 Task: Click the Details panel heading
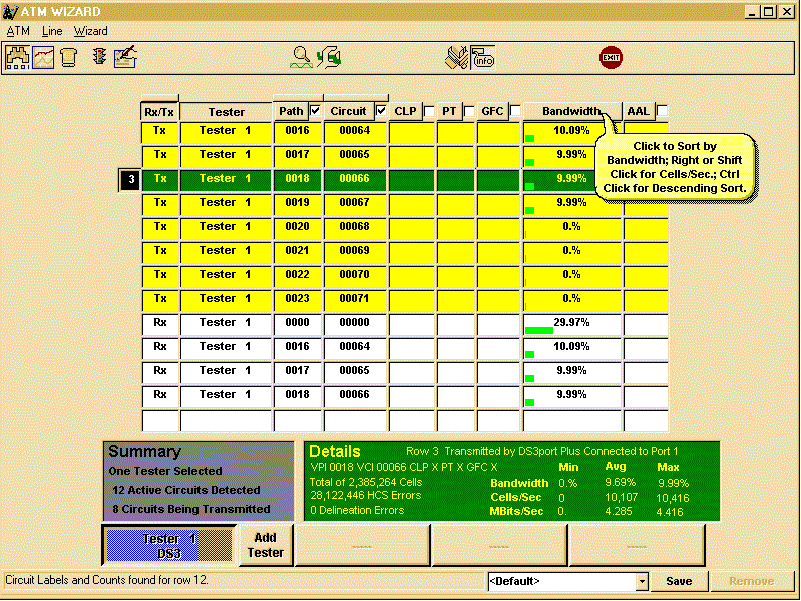335,451
